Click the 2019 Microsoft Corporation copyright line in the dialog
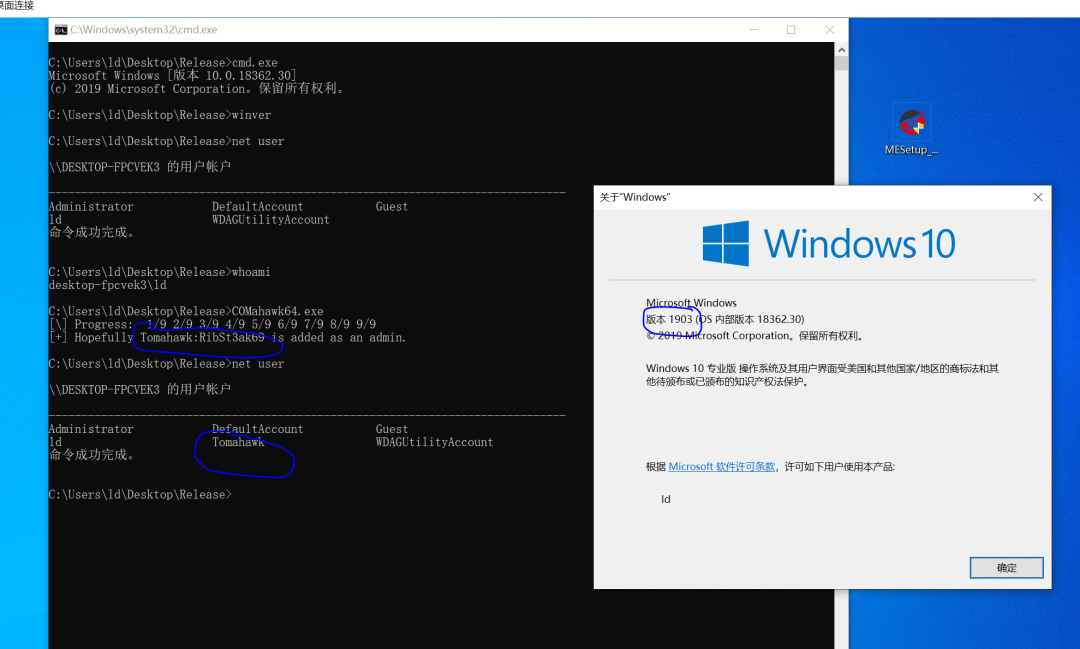 coord(754,336)
